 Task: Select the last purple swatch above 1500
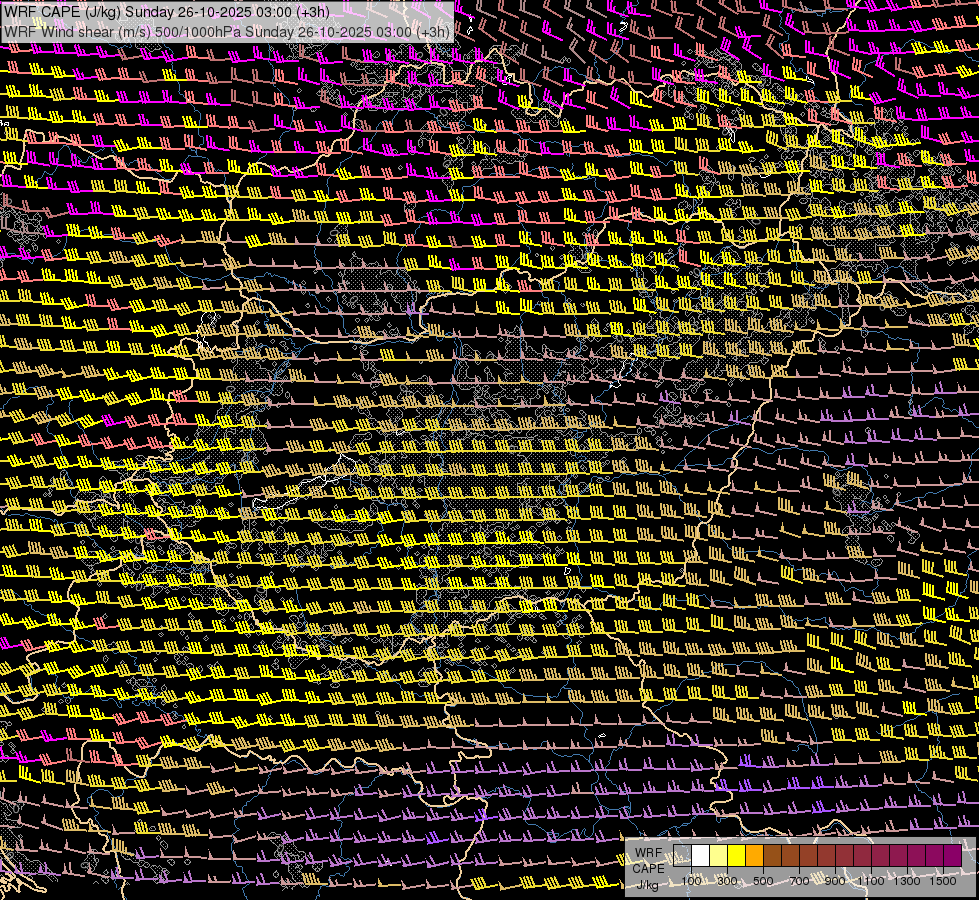(952, 856)
